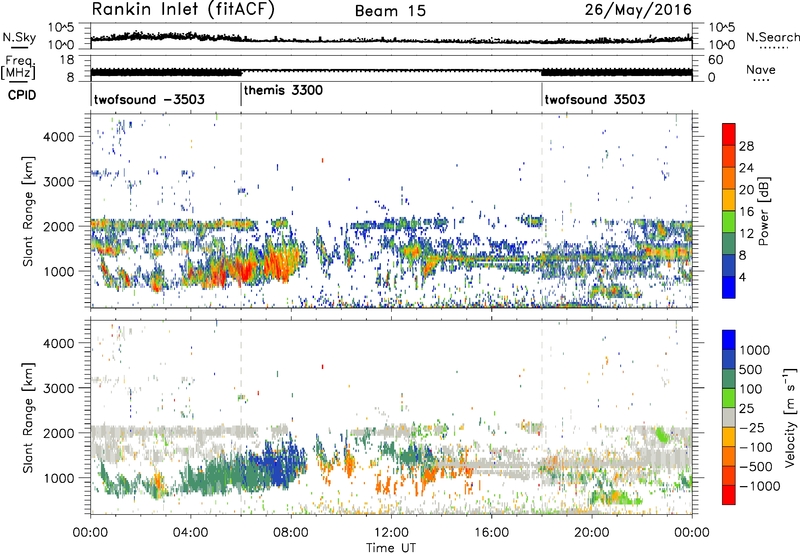Click the '4000' tick on power panel axis
The image size is (800, 554).
tap(58, 137)
